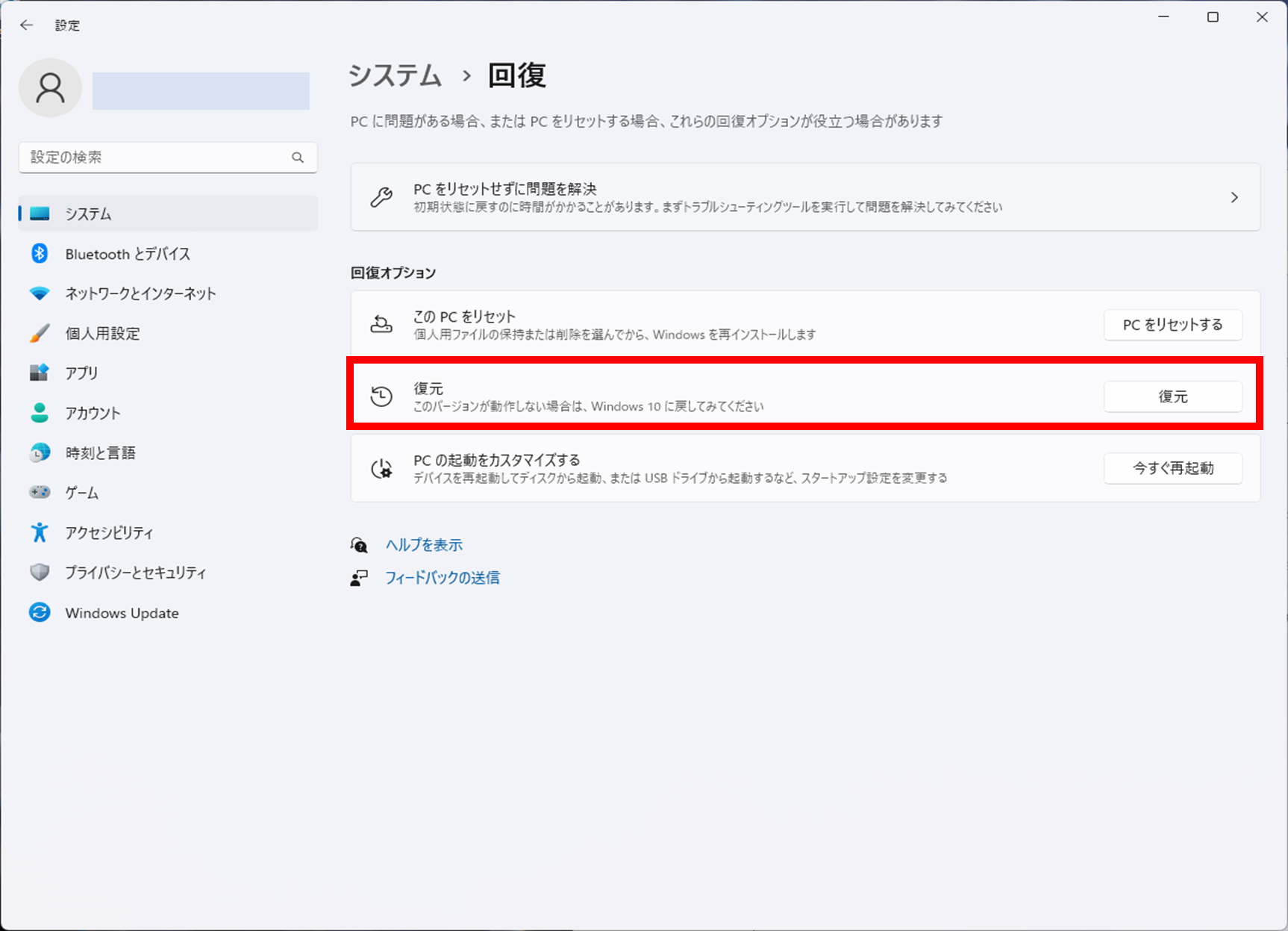Click the back arrow icon
This screenshot has height=931, width=1288.
coord(27,25)
